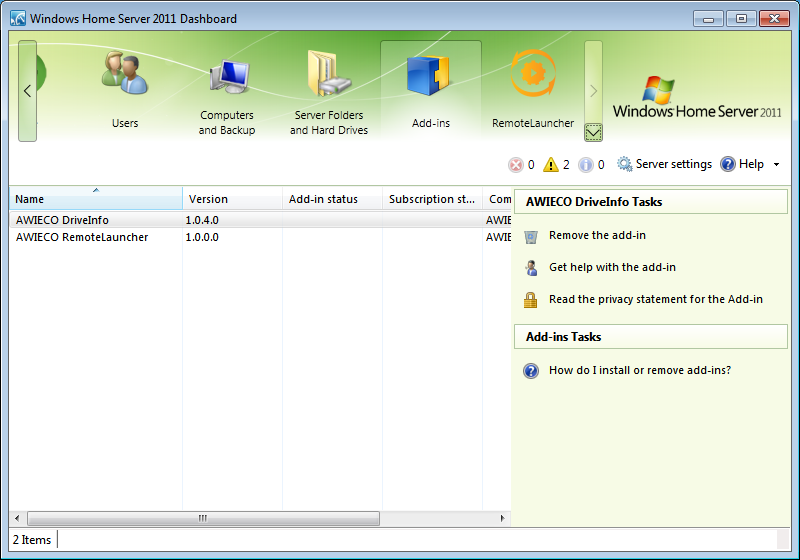Click the blue informational alerts icon
This screenshot has height=560, width=800.
(586, 165)
